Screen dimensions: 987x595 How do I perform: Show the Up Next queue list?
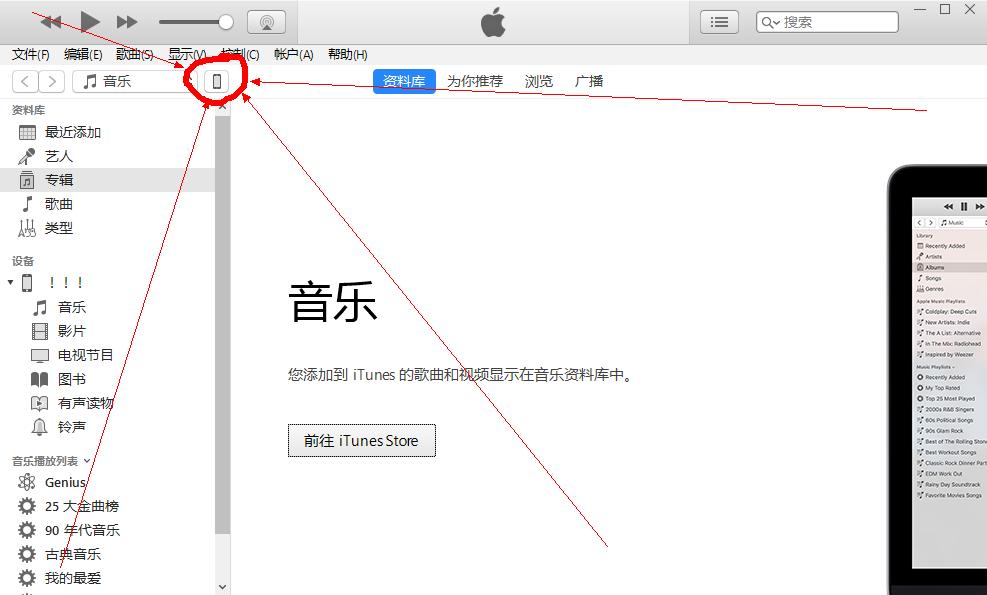(x=718, y=20)
